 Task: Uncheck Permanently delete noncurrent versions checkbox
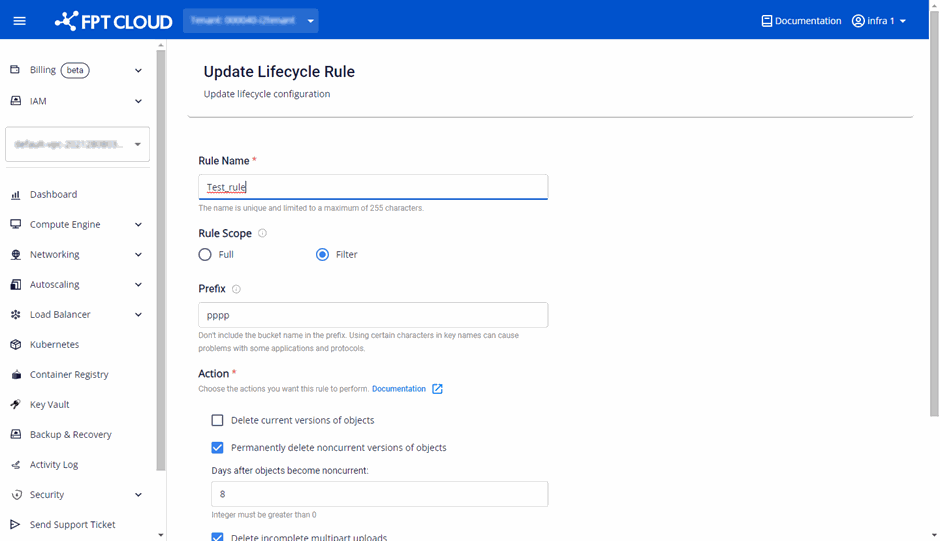tap(217, 447)
